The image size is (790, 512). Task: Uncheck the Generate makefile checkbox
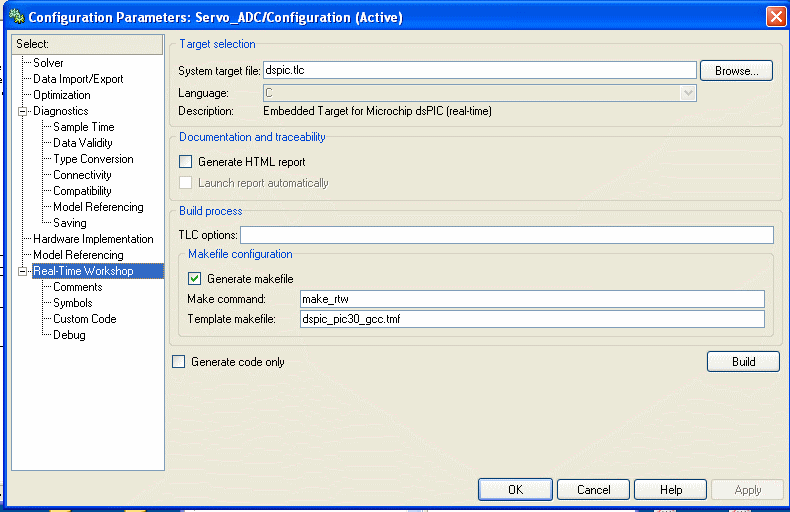coord(194,279)
